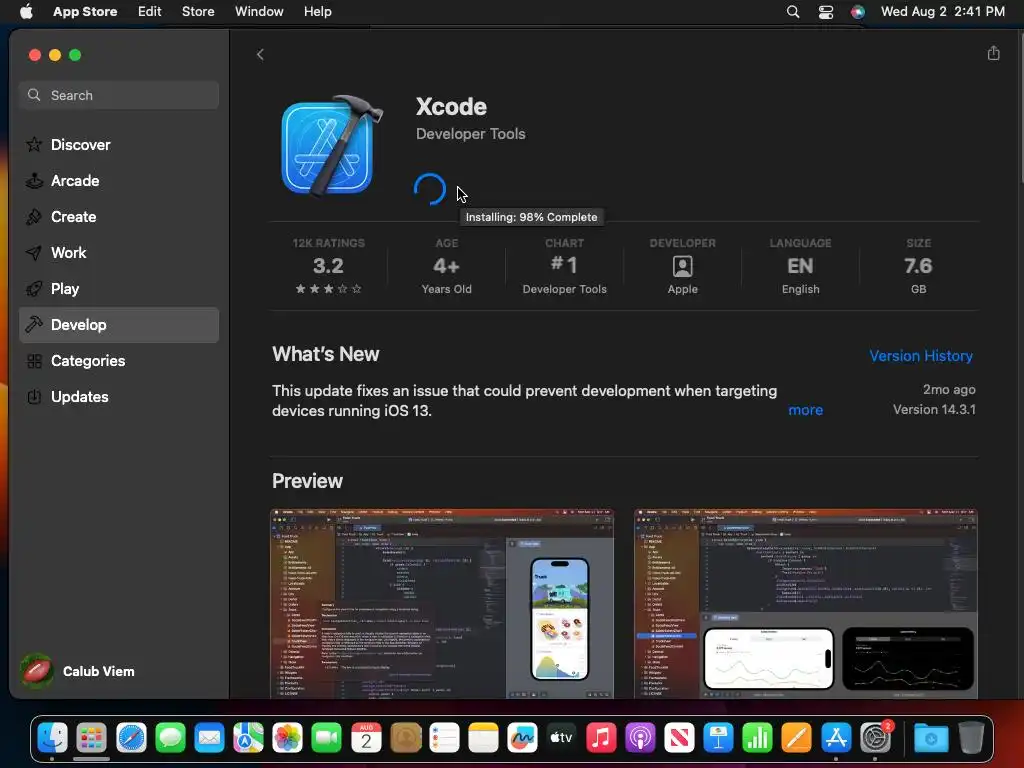Open Pages from the Dock

point(797,738)
